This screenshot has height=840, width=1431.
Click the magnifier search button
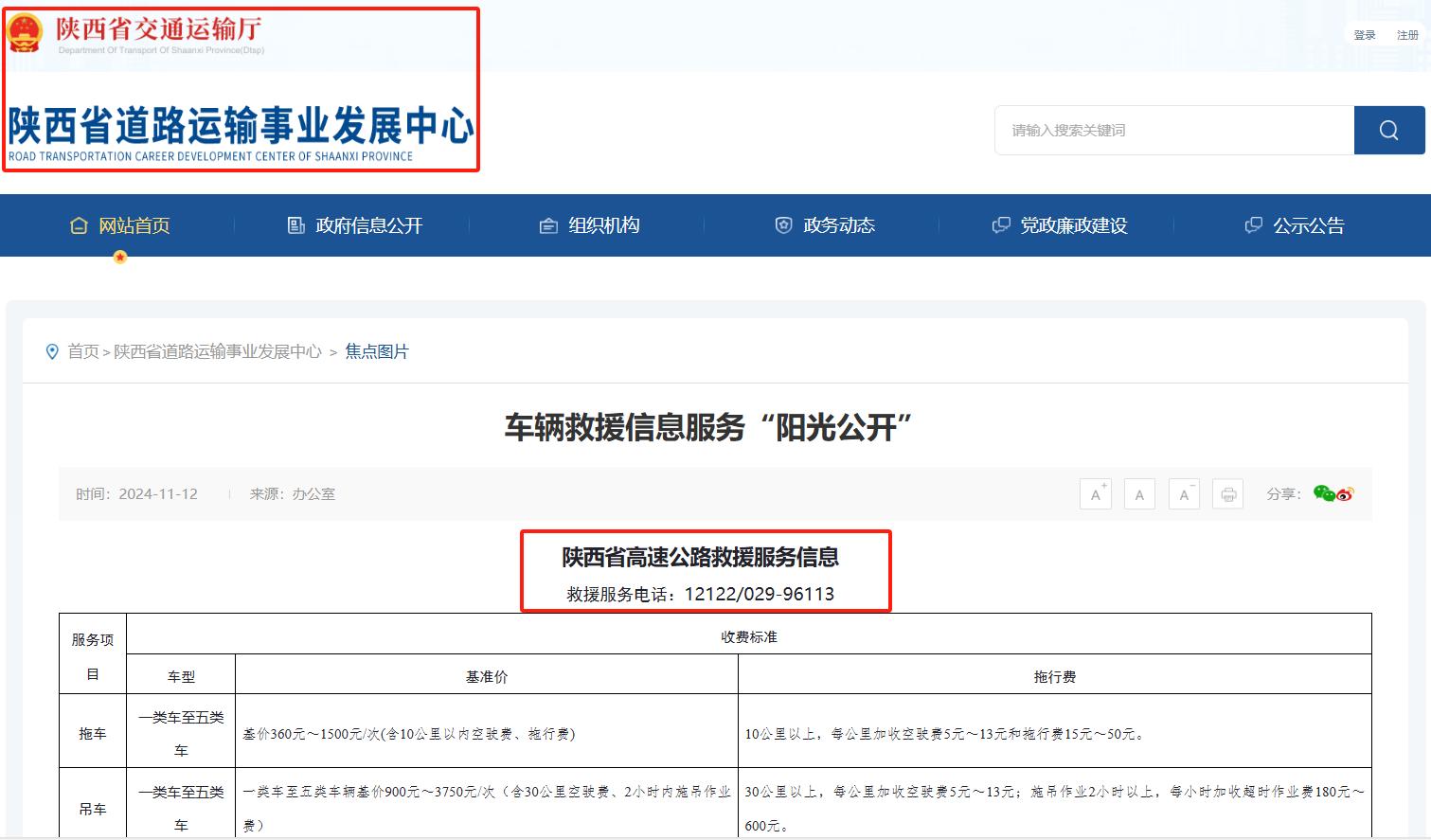click(1389, 130)
